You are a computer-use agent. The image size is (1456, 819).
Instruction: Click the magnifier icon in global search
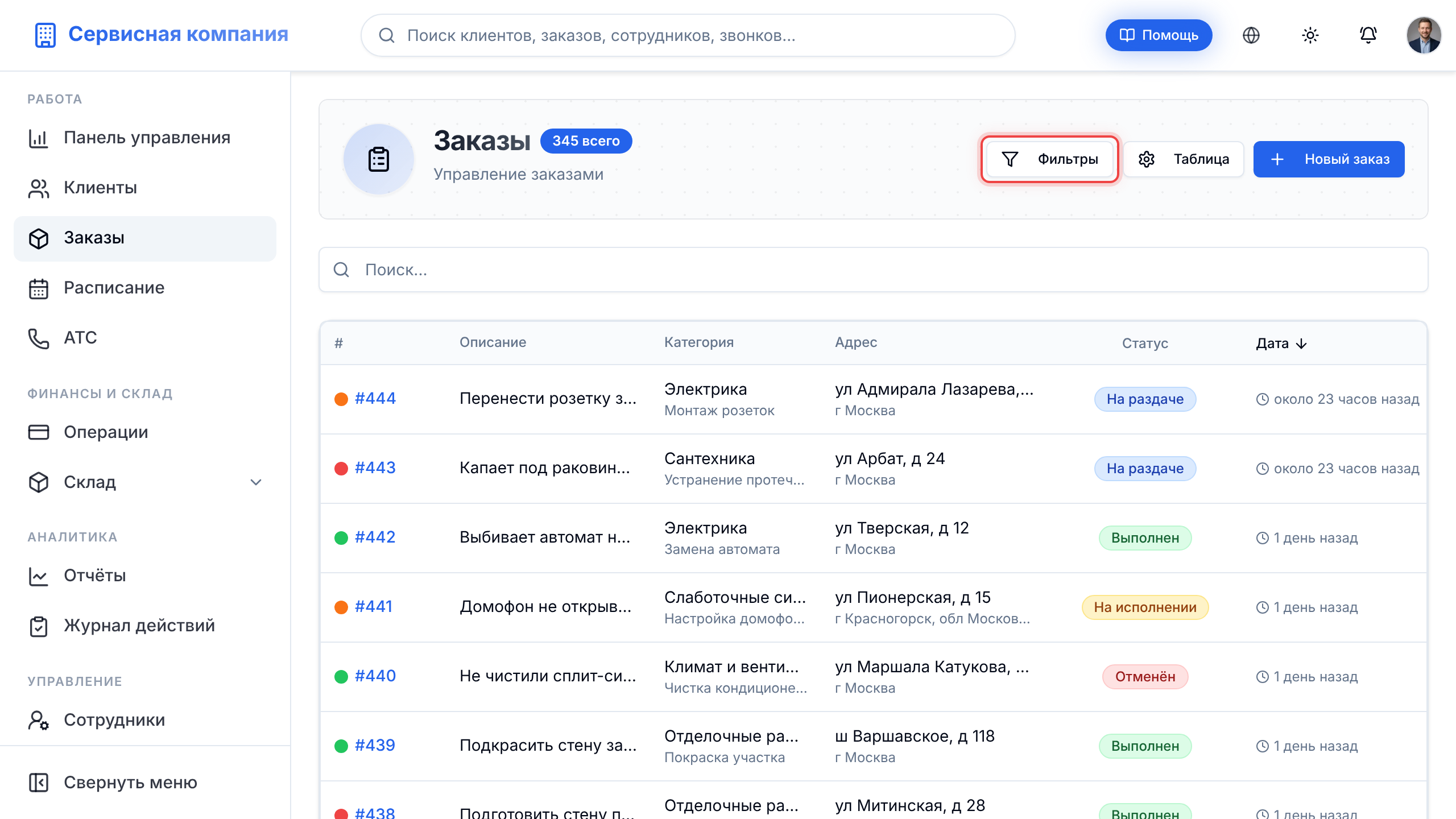[x=387, y=35]
